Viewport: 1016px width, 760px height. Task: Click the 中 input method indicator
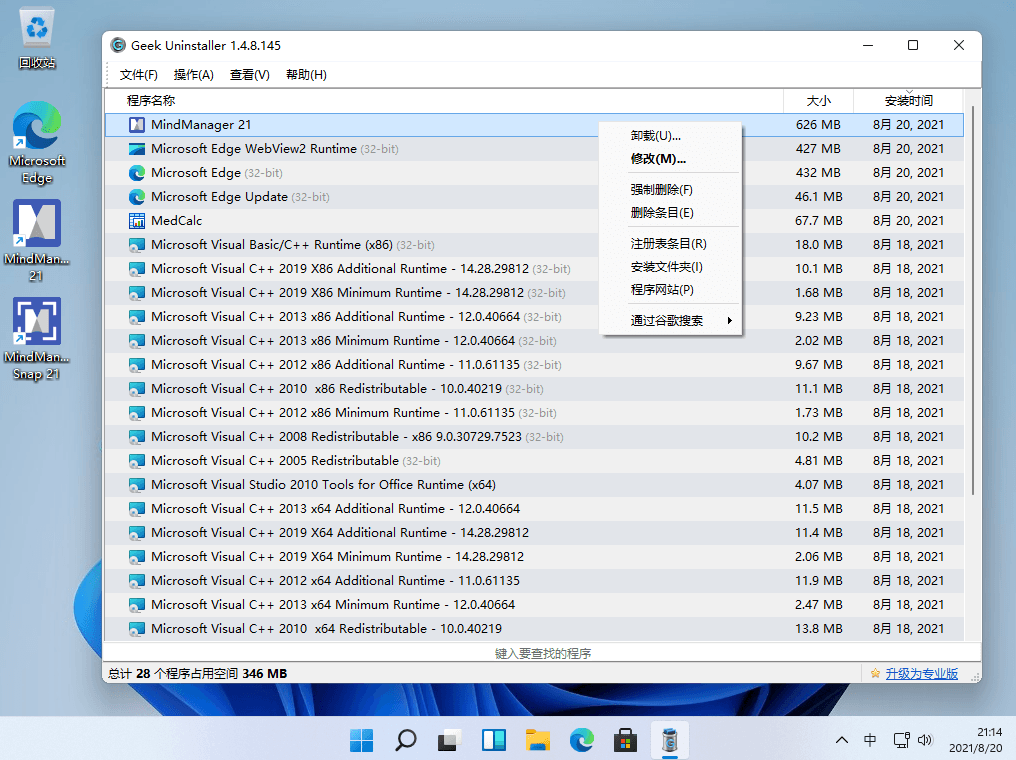pyautogui.click(x=870, y=740)
